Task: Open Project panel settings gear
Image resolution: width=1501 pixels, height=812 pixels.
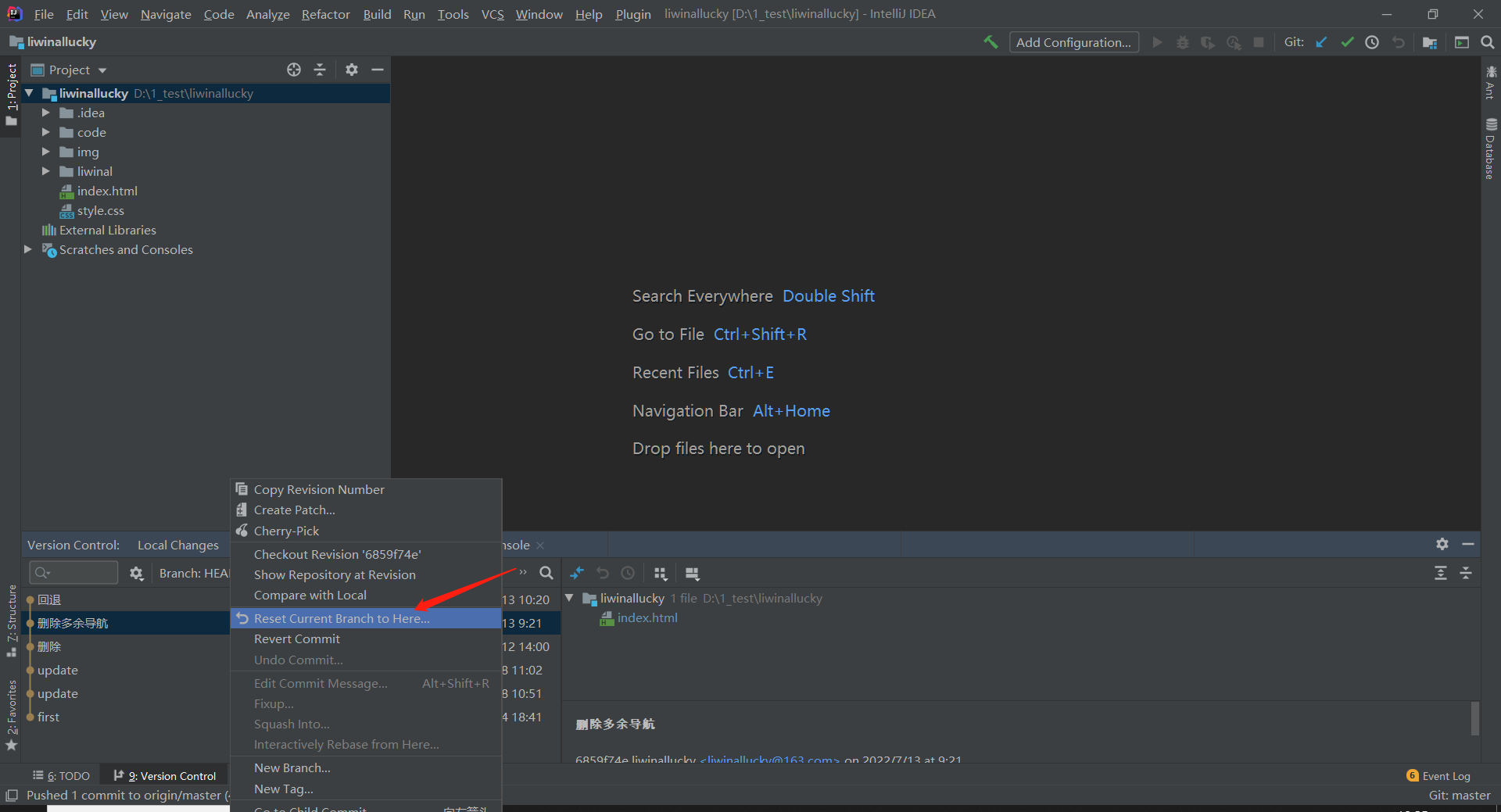Action: (352, 70)
